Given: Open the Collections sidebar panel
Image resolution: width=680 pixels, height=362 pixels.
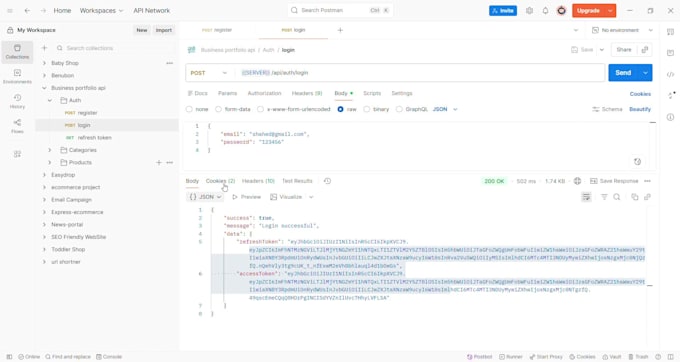Looking at the screenshot, I should coord(17,52).
